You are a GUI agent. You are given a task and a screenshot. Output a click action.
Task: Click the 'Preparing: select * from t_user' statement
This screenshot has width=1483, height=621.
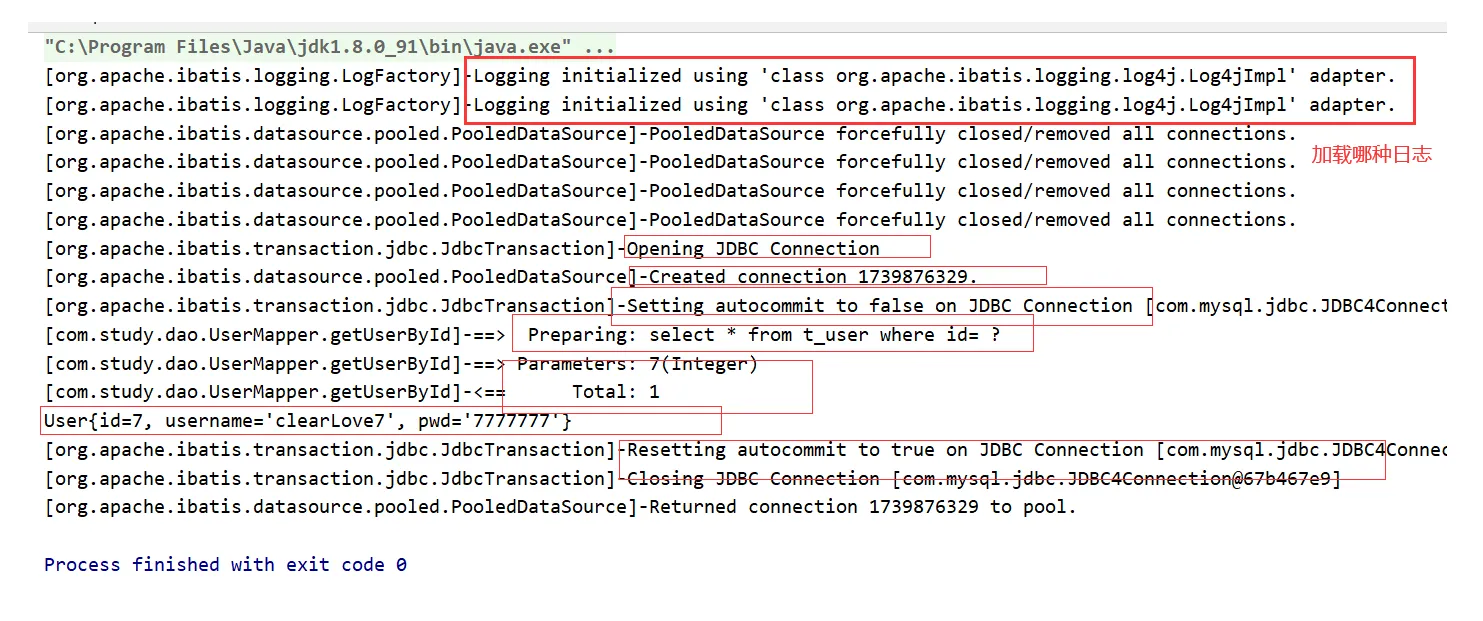pyautogui.click(x=763, y=335)
